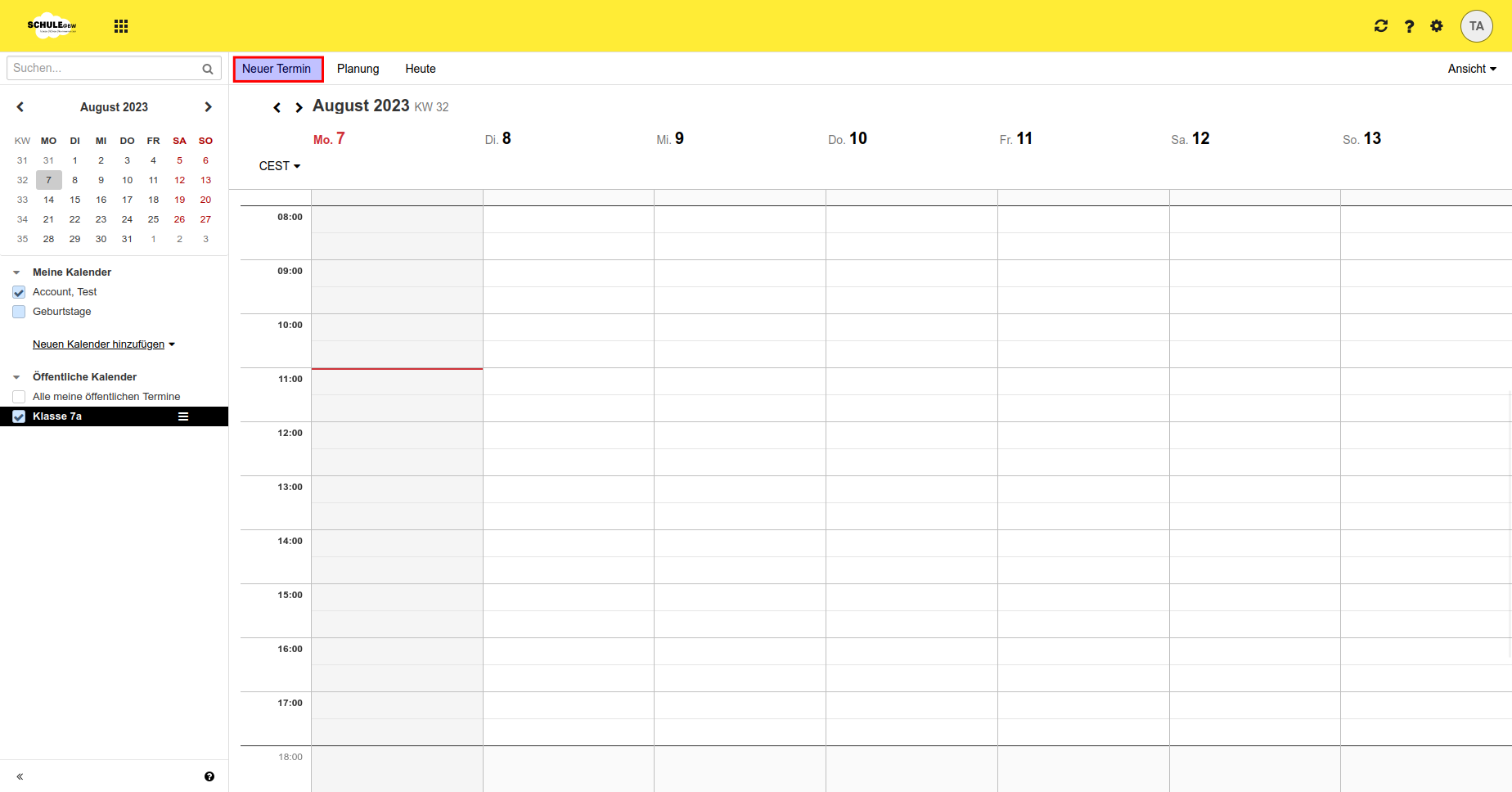Open the Ansicht dropdown
Viewport: 1512px width, 792px height.
1471,69
